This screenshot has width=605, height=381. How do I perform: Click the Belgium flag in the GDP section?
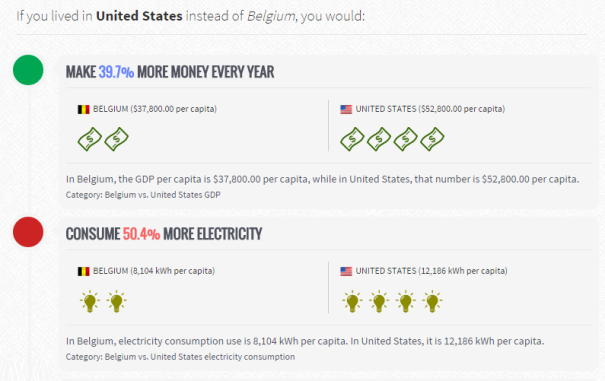tap(84, 109)
